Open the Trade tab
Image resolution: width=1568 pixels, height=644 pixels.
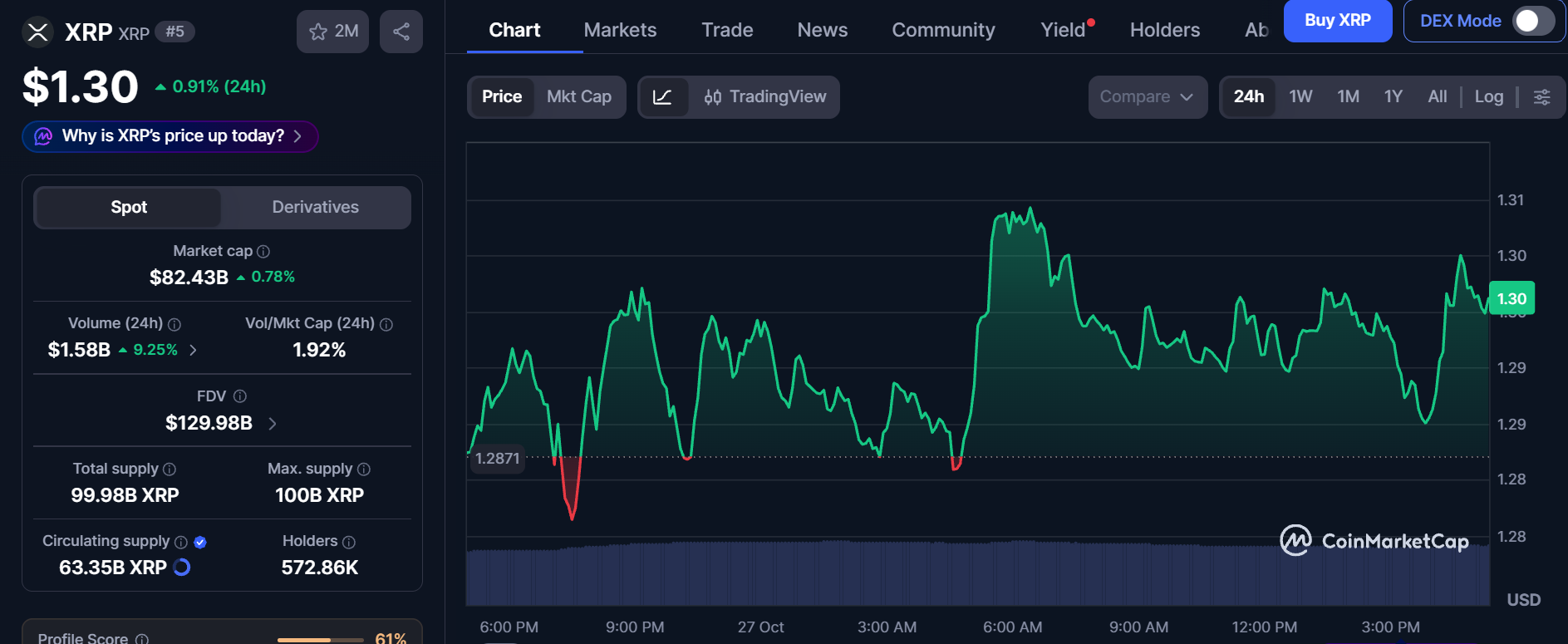727,30
